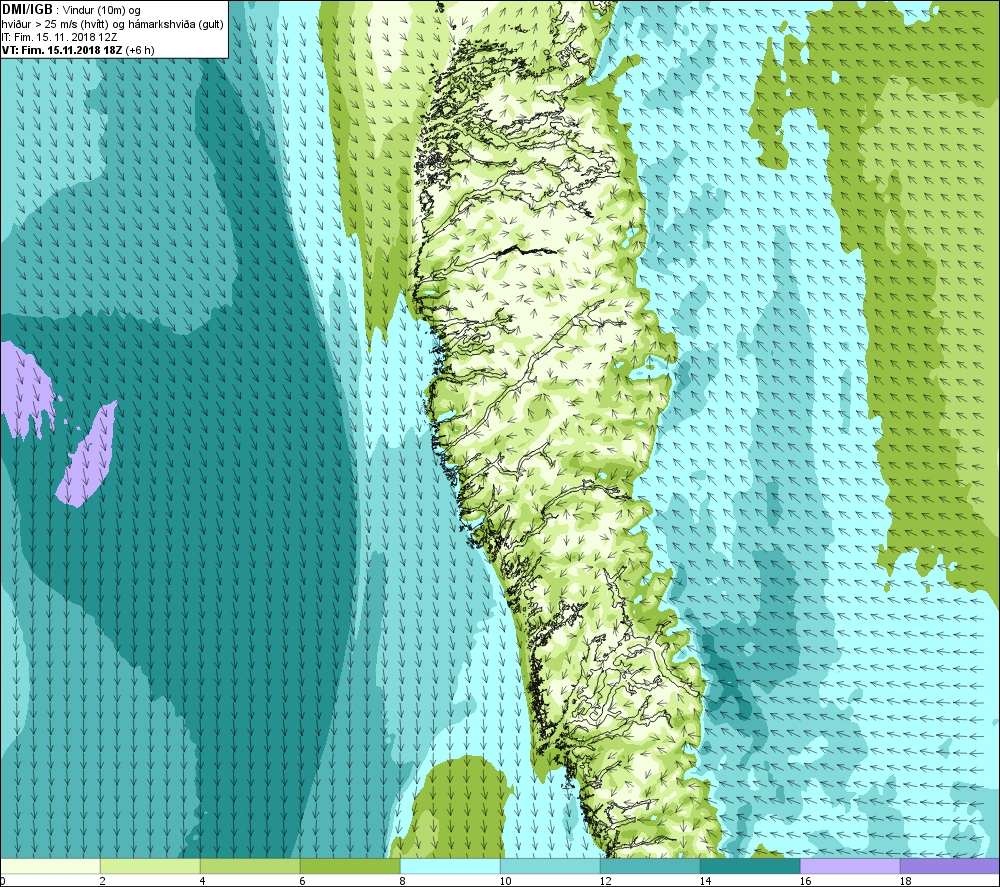Select the 'VT: Fim. 15.11.2018 18Z (+6 h)' line
Image resolution: width=1000 pixels, height=887 pixels.
(78, 50)
